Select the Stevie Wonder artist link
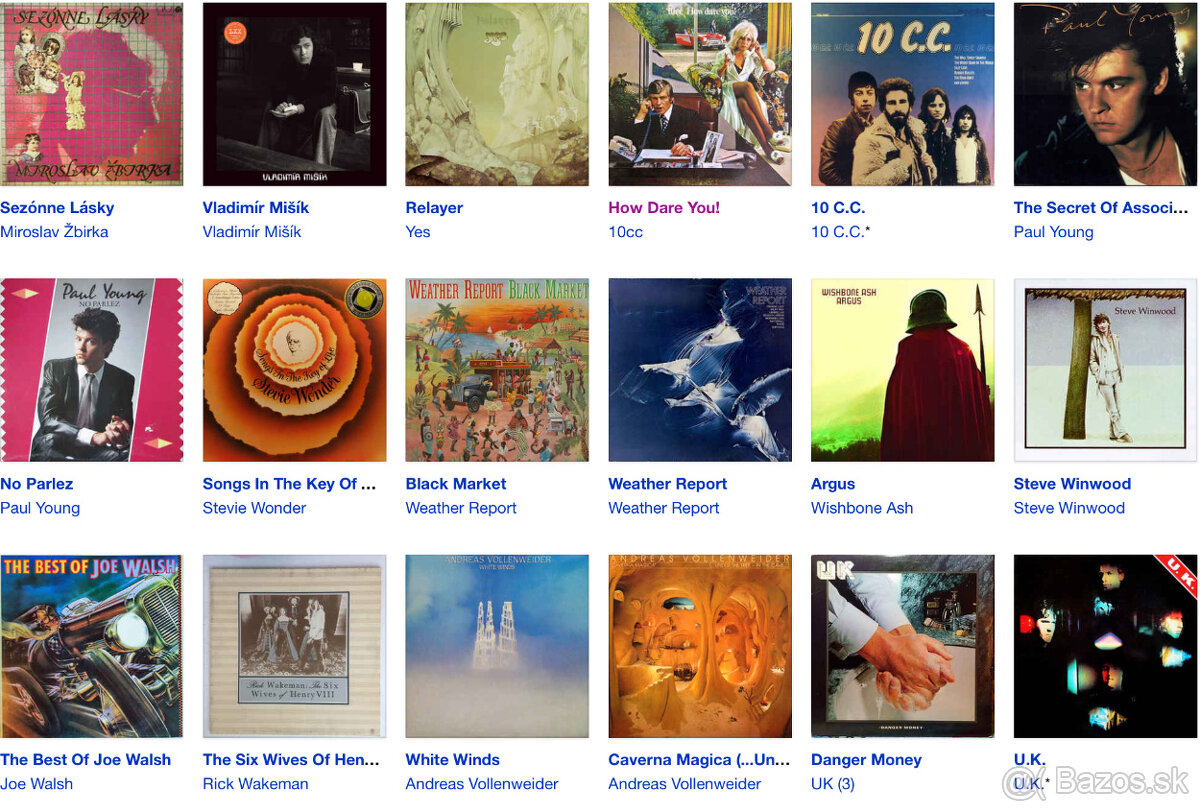This screenshot has width=1200, height=811. click(255, 508)
